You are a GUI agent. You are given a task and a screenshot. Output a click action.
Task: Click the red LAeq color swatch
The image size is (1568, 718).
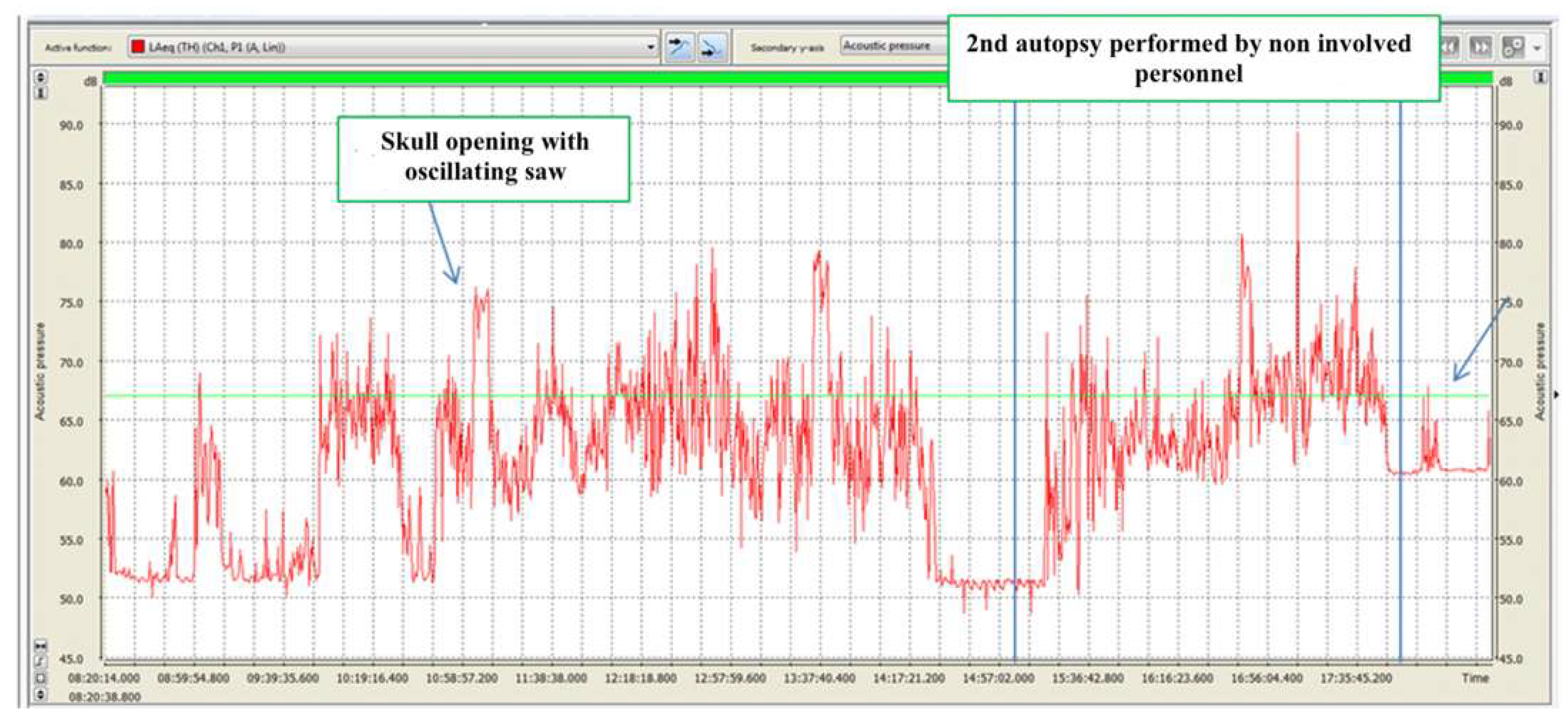pyautogui.click(x=138, y=47)
